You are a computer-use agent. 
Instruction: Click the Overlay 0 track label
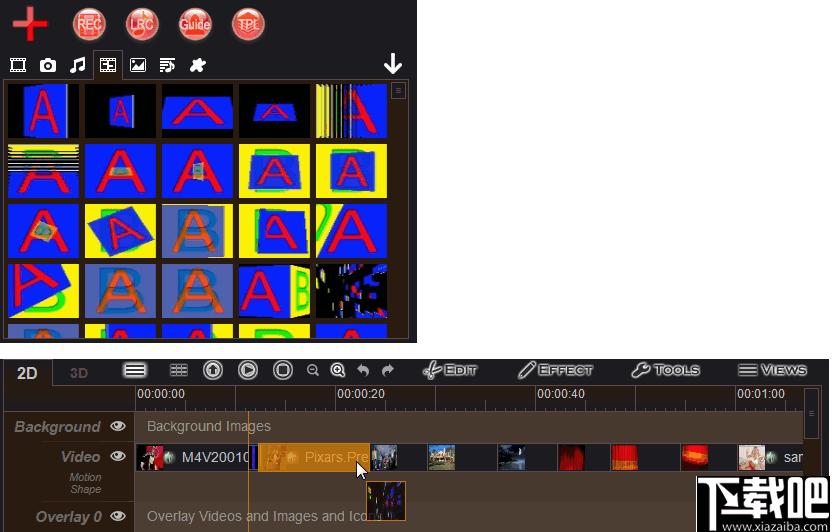point(68,517)
